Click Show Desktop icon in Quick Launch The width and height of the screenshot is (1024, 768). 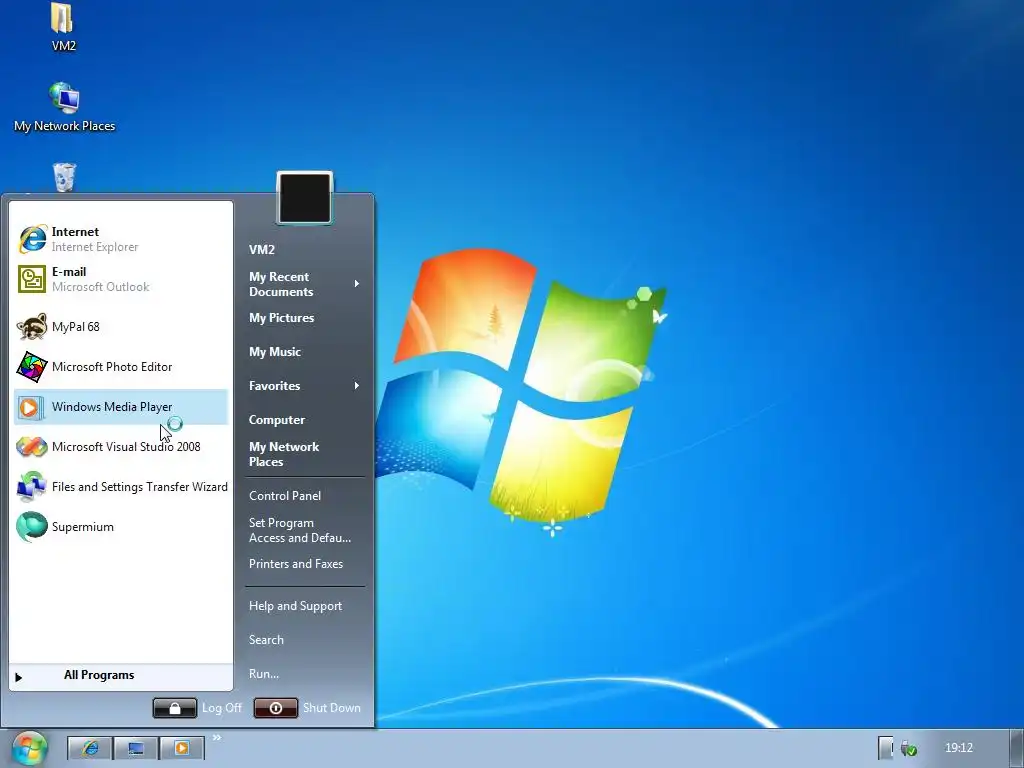(x=136, y=748)
